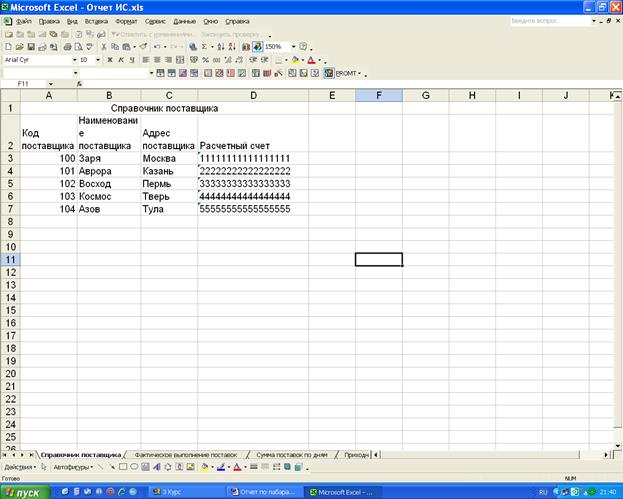Insert rectangle shape from Drawing toolbar

[123, 467]
